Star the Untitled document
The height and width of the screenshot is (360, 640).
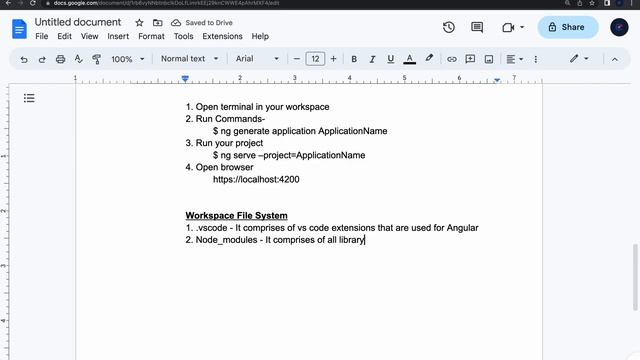click(x=139, y=23)
